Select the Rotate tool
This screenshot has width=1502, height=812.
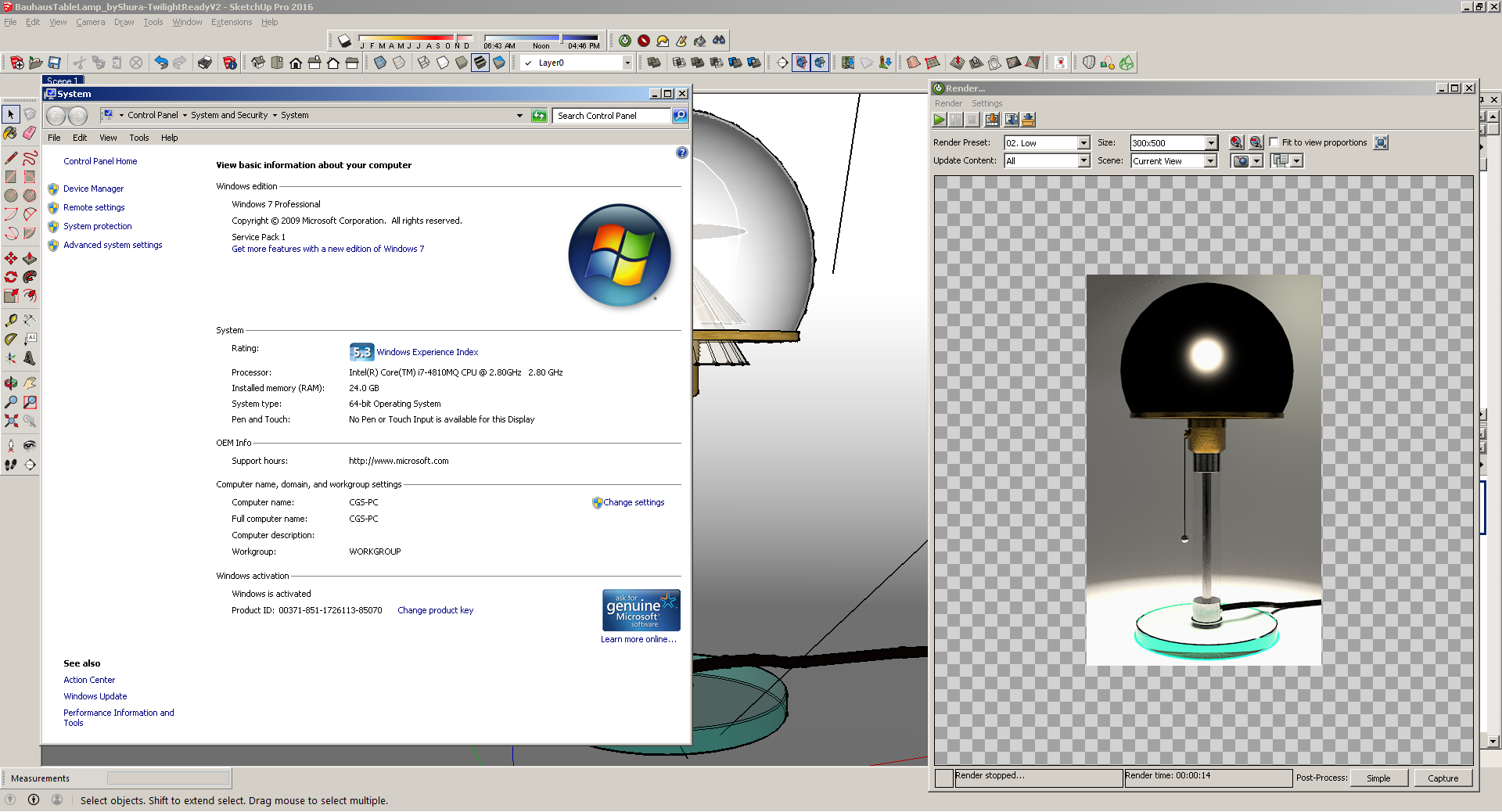(x=11, y=277)
